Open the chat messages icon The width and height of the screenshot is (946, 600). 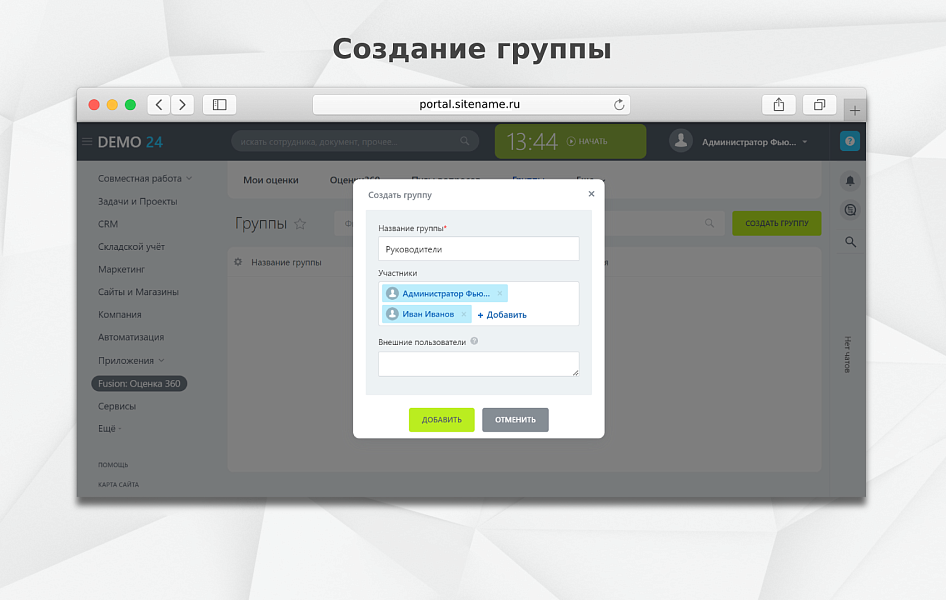(x=849, y=209)
